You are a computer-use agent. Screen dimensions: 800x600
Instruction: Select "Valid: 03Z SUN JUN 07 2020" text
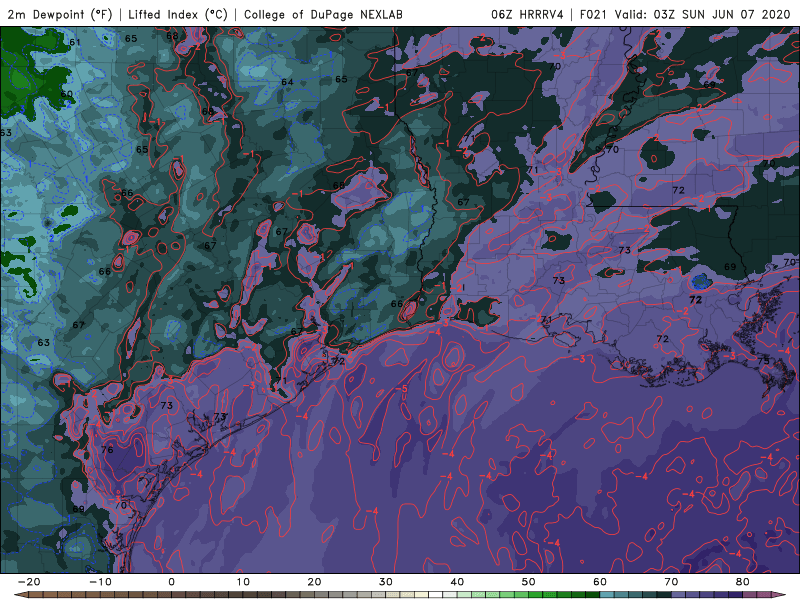tap(702, 14)
